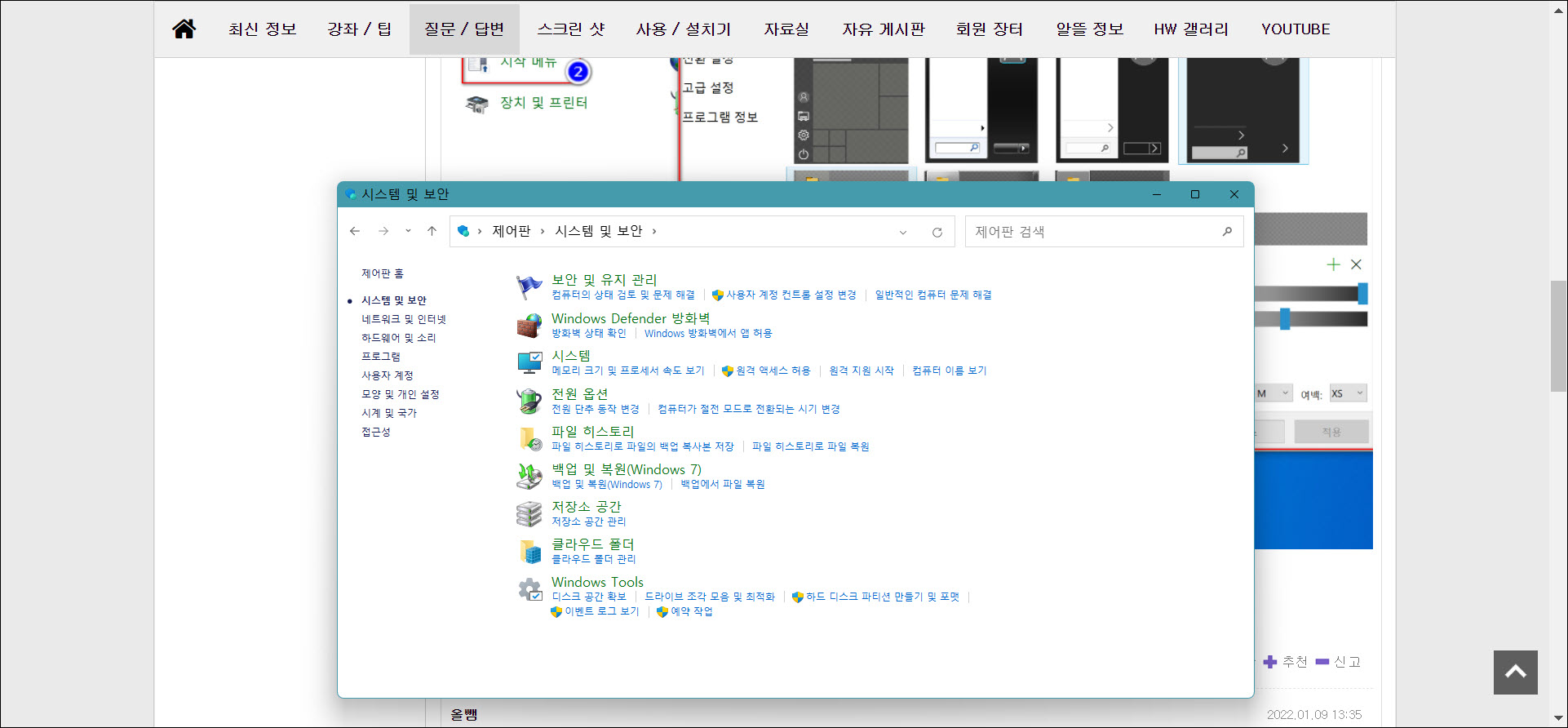Open the 보안 및 유지 관리 heading
Screen dimensions: 1568x728
(x=604, y=280)
